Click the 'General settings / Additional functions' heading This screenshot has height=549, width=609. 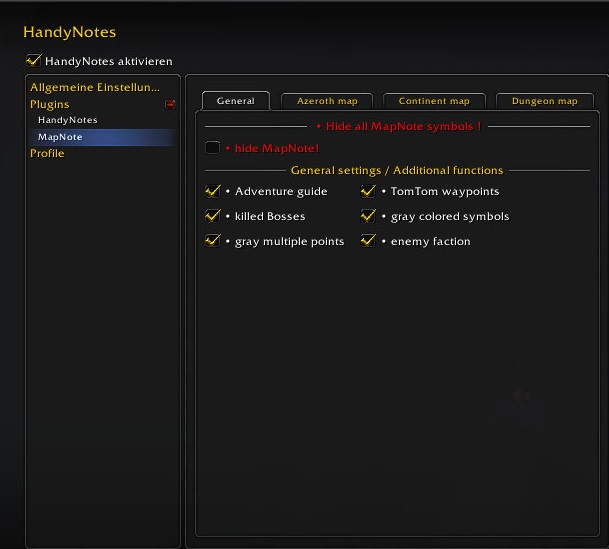pyautogui.click(x=397, y=171)
